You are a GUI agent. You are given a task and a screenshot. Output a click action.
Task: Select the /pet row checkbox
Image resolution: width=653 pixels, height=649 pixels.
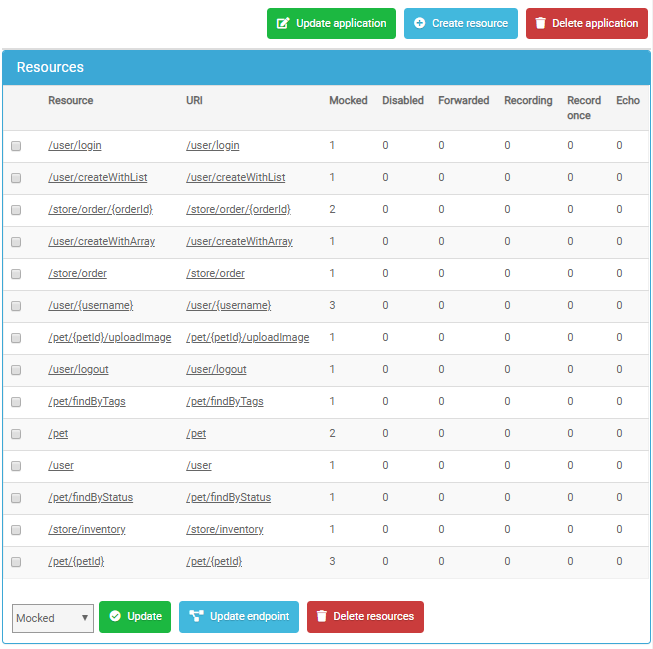click(16, 434)
